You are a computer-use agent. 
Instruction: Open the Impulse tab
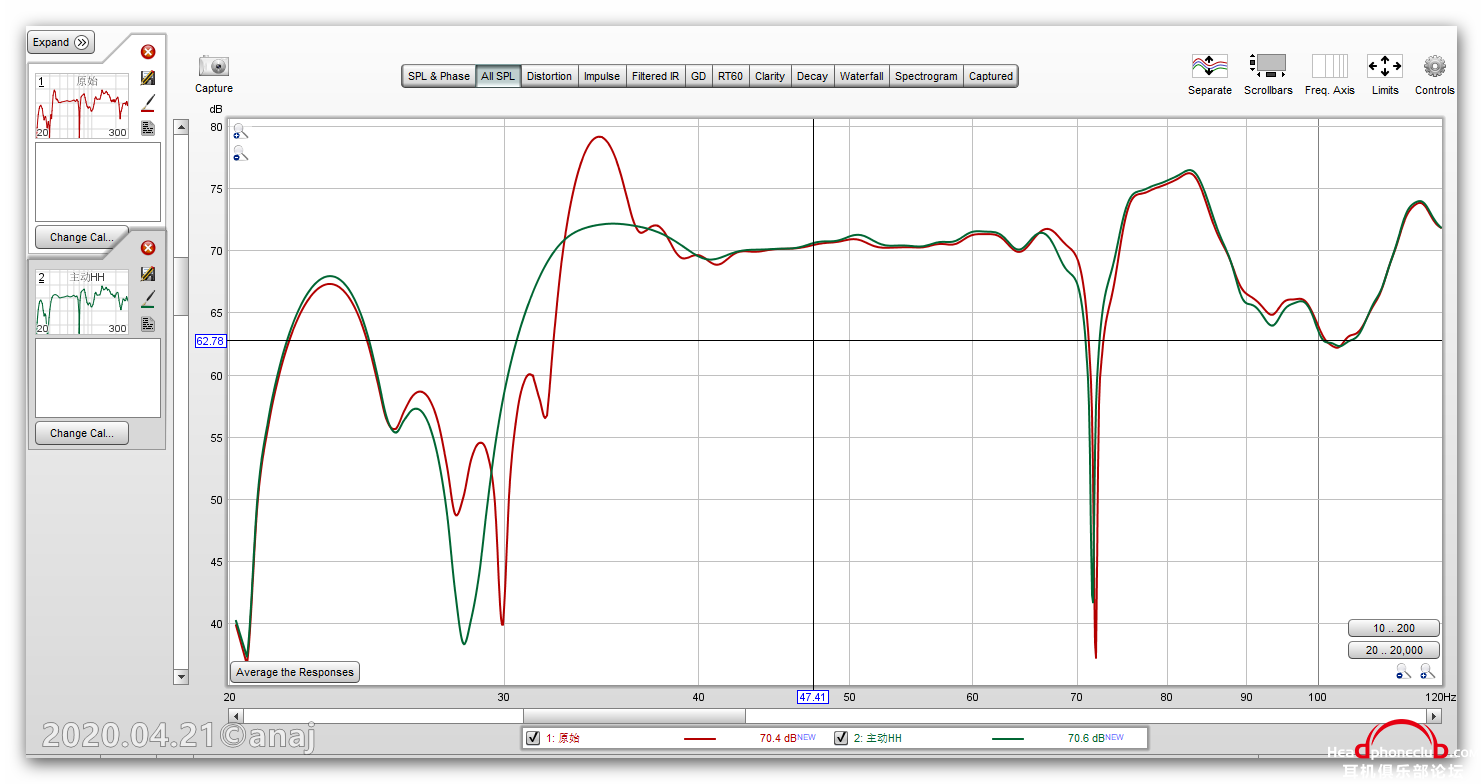click(x=602, y=76)
